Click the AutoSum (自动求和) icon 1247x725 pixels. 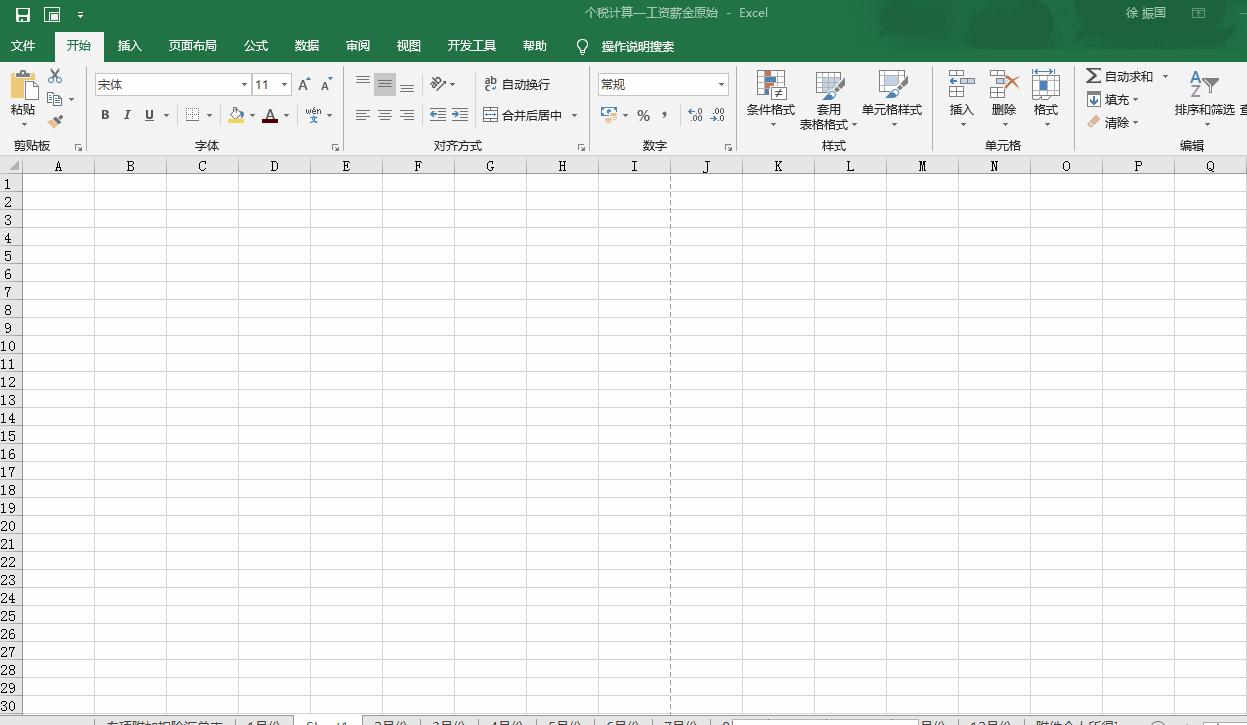(1094, 76)
